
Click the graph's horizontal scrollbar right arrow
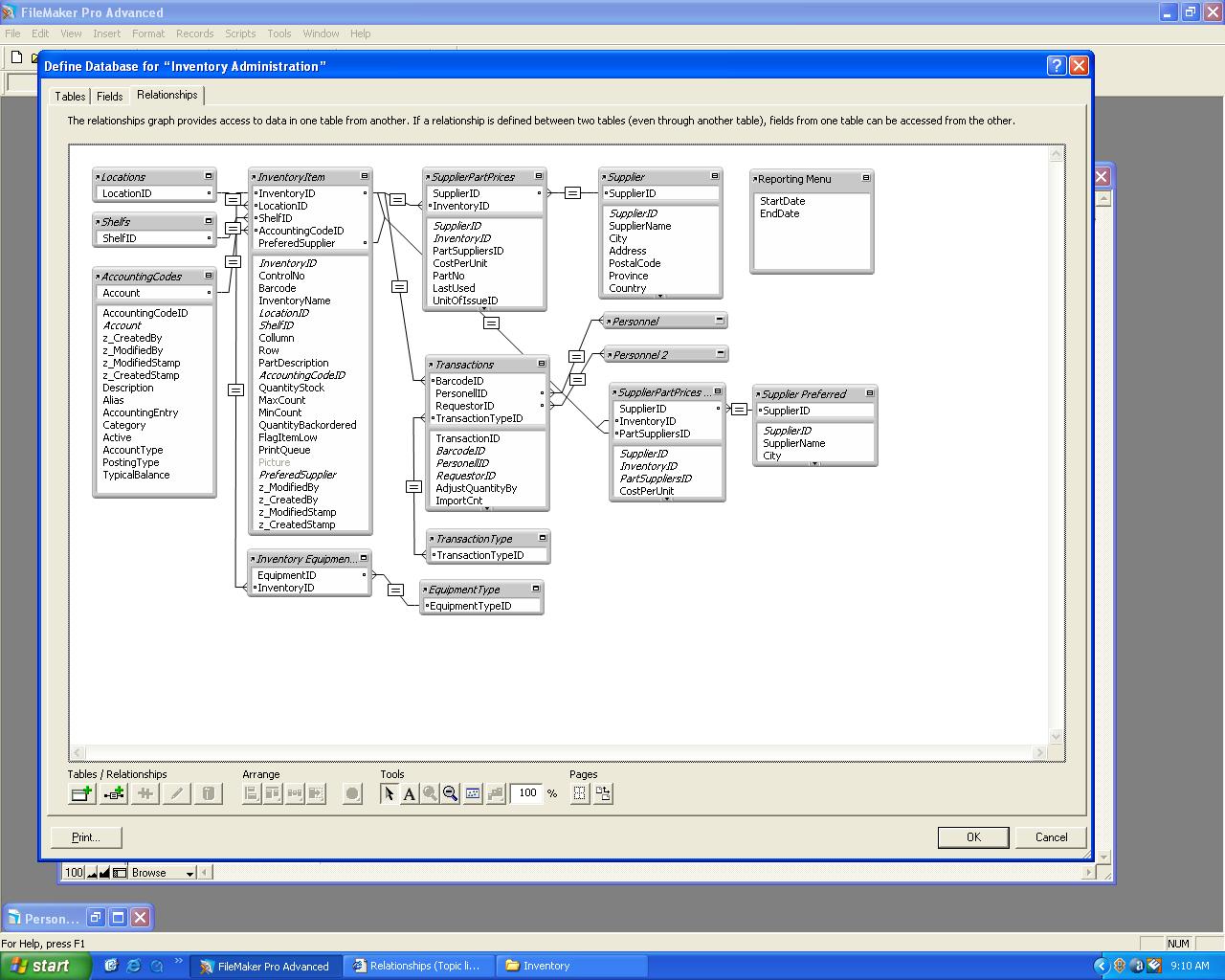coord(1041,752)
